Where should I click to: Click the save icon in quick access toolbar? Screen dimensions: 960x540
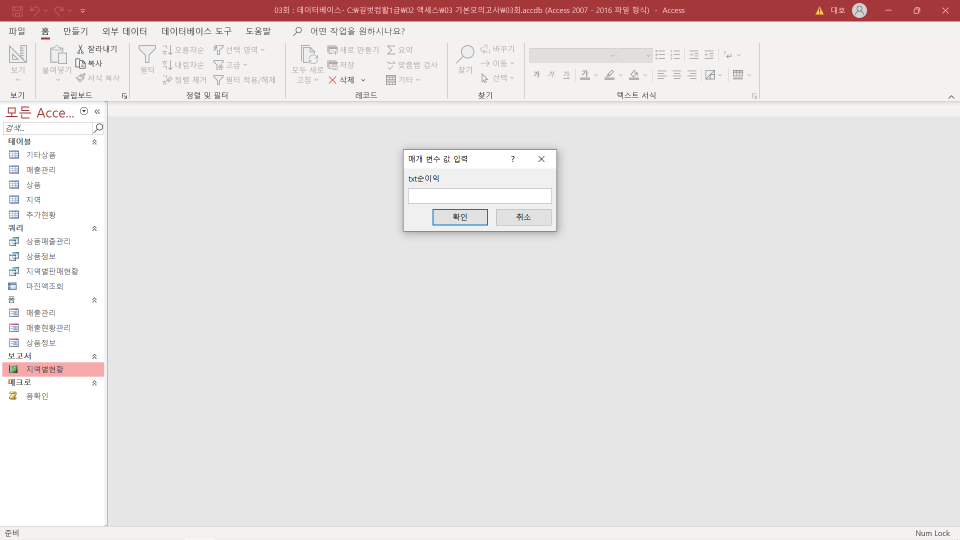pos(17,10)
